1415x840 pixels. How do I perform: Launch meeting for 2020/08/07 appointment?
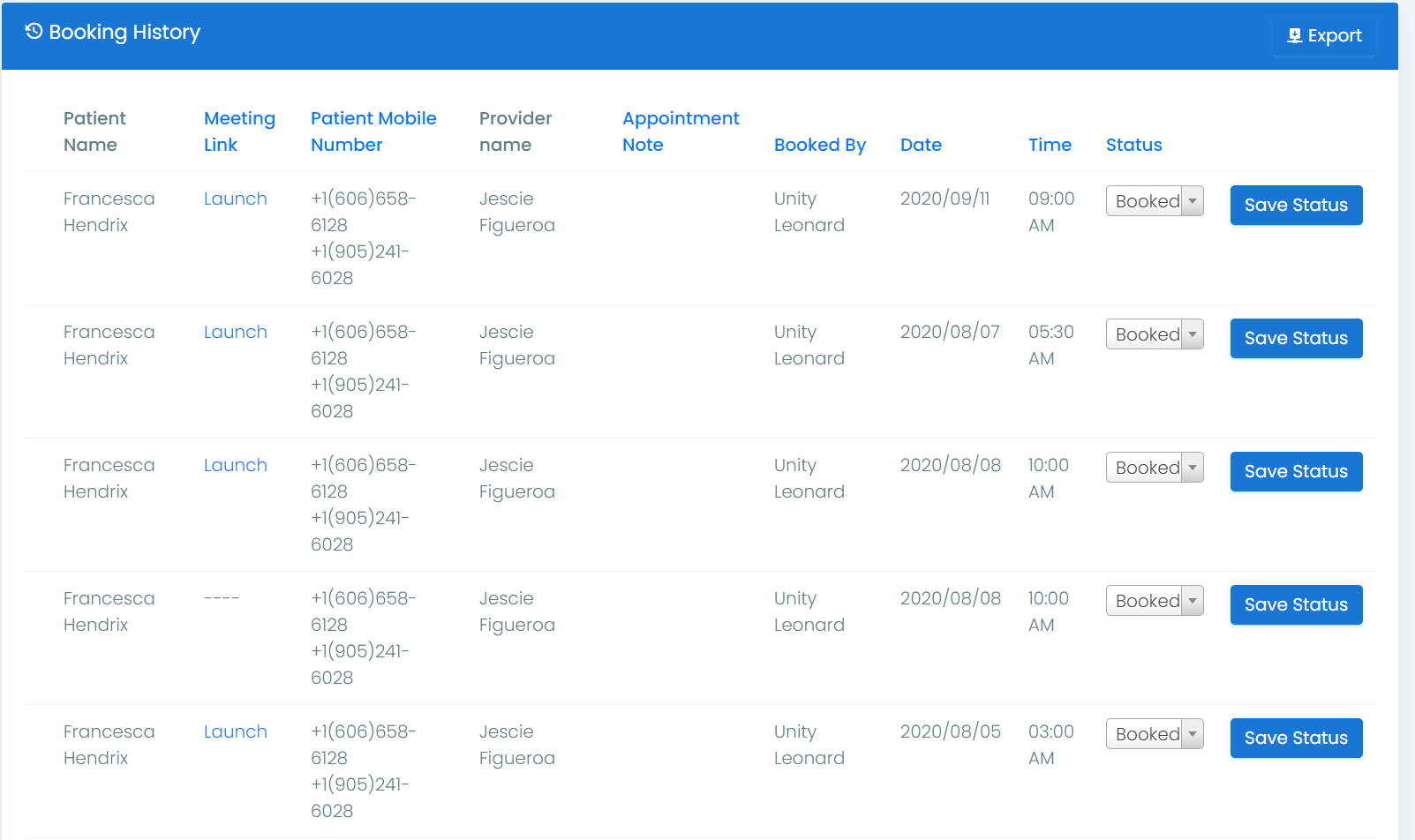tap(235, 332)
